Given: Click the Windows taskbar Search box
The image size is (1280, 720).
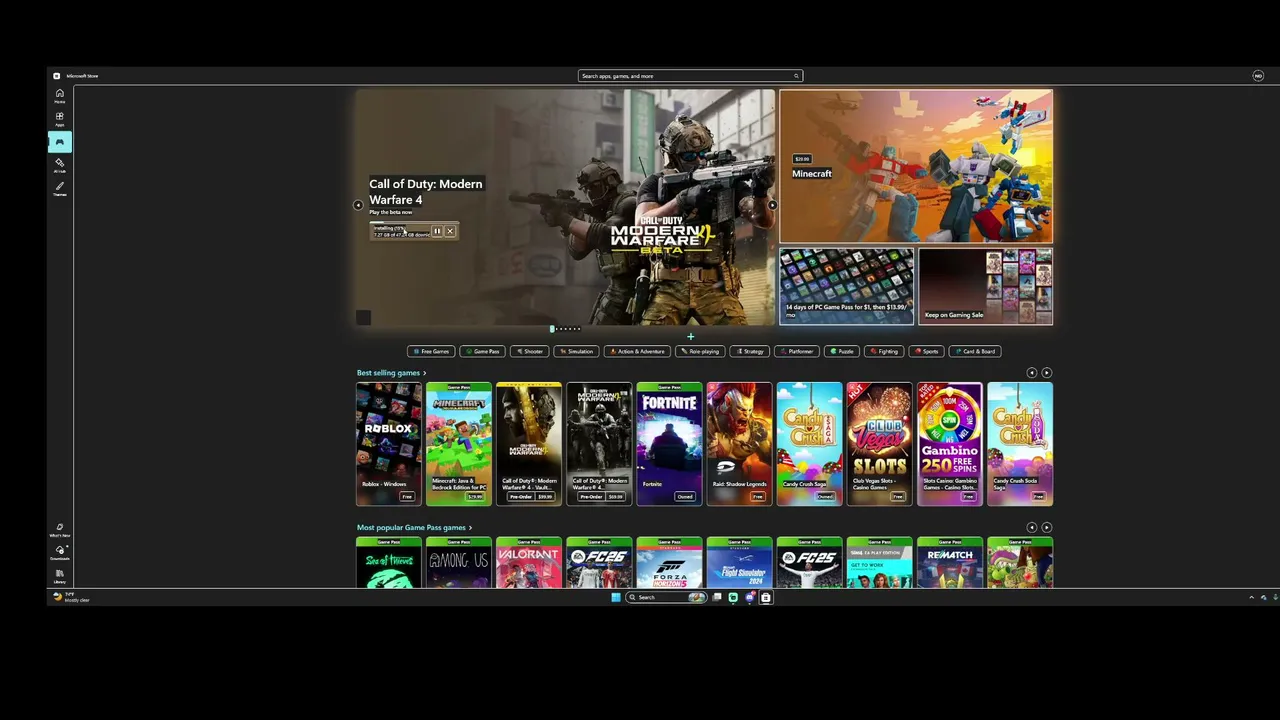Looking at the screenshot, I should tap(666, 597).
